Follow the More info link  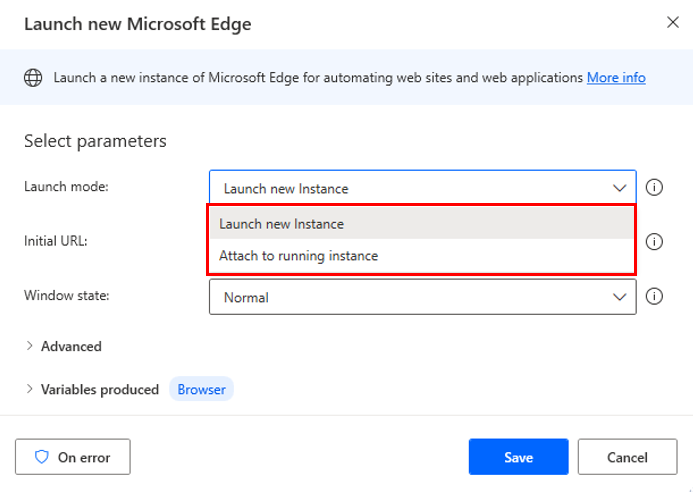616,78
